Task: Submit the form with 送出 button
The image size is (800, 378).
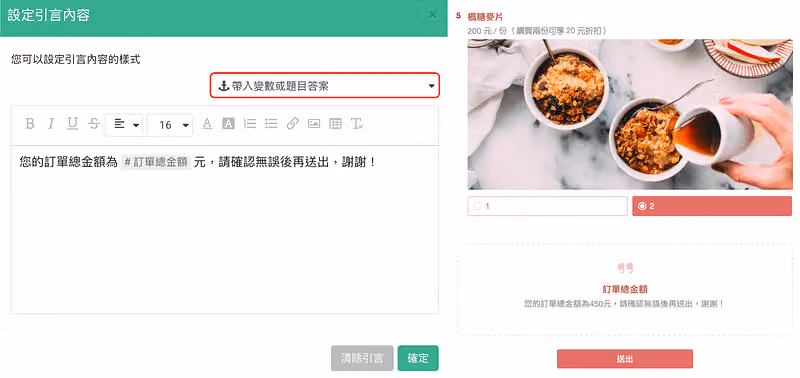Action: (x=624, y=359)
